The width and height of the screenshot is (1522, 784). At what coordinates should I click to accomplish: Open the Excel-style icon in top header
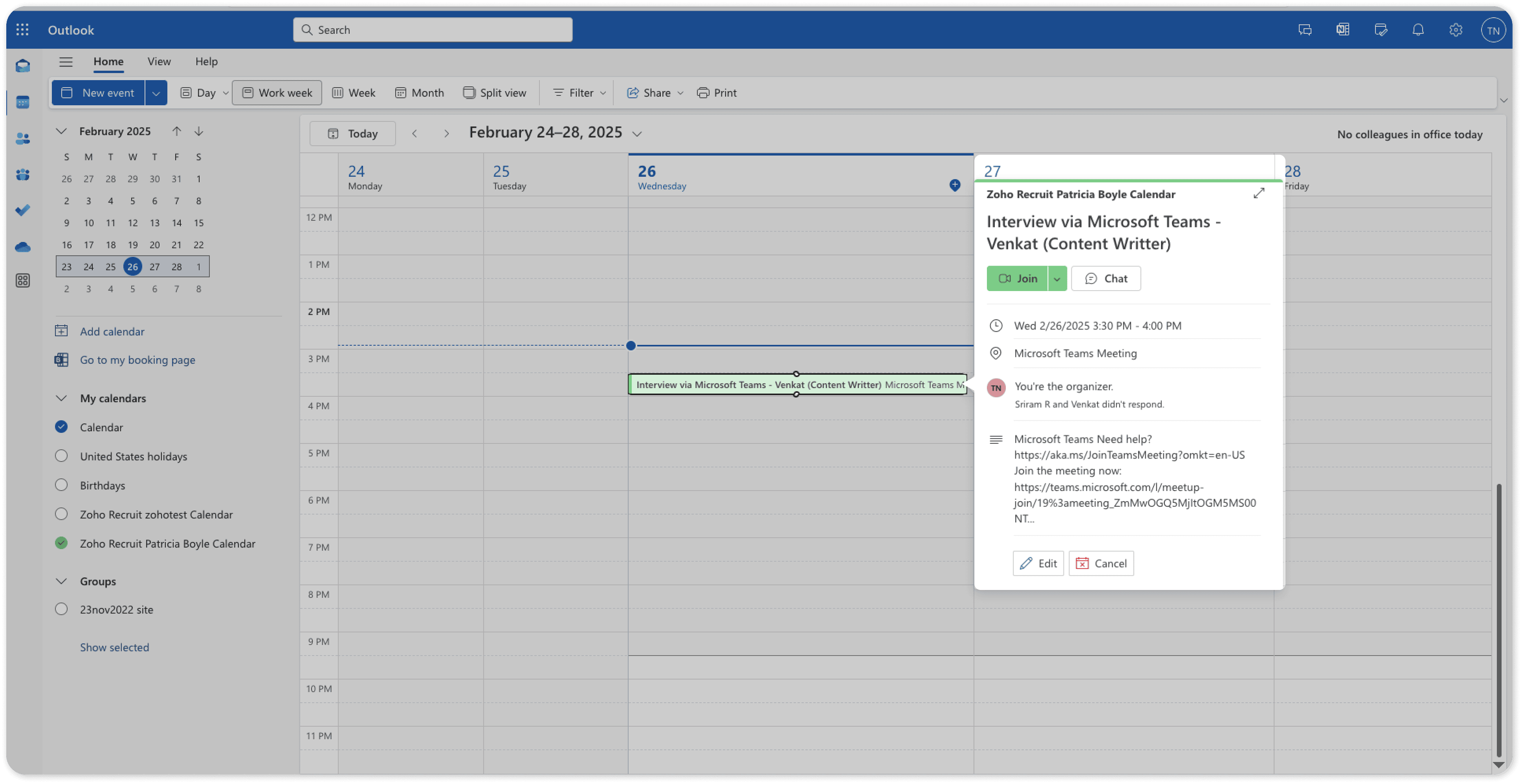1342,29
